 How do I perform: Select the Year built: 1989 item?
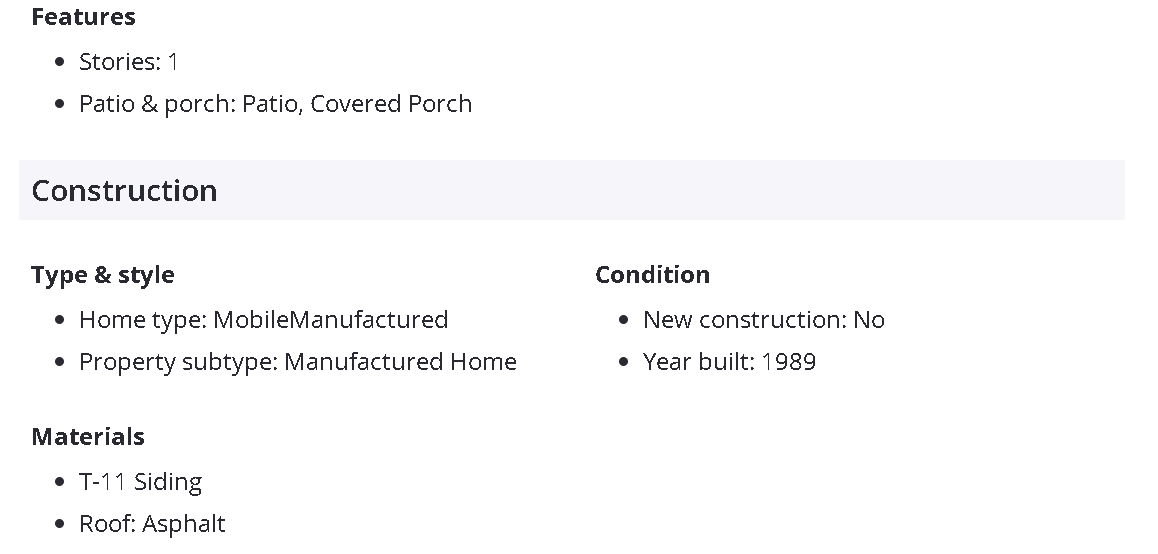(729, 362)
